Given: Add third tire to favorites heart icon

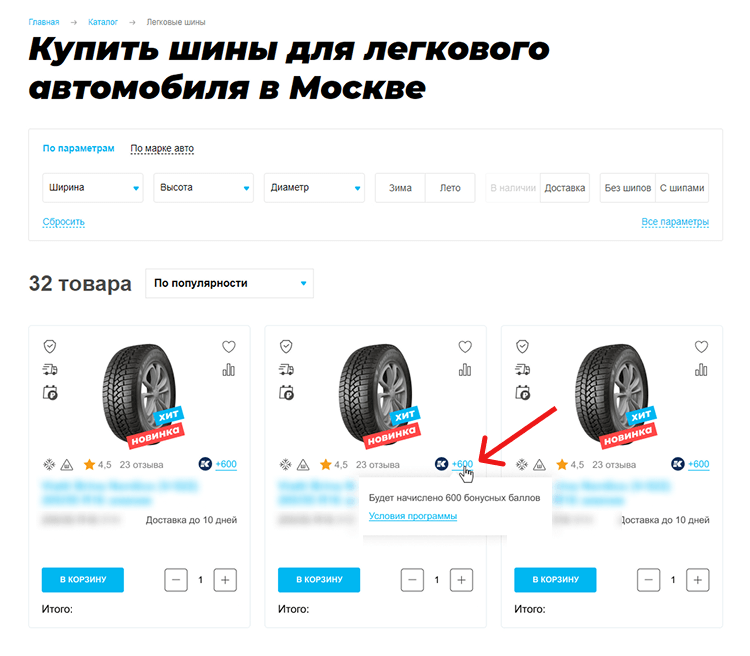Looking at the screenshot, I should click(701, 346).
